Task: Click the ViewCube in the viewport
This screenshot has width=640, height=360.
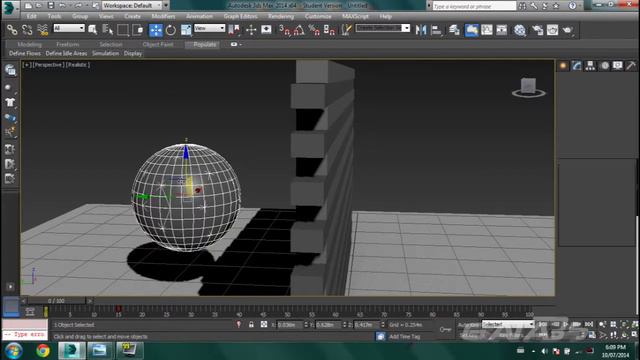Action: point(529,87)
